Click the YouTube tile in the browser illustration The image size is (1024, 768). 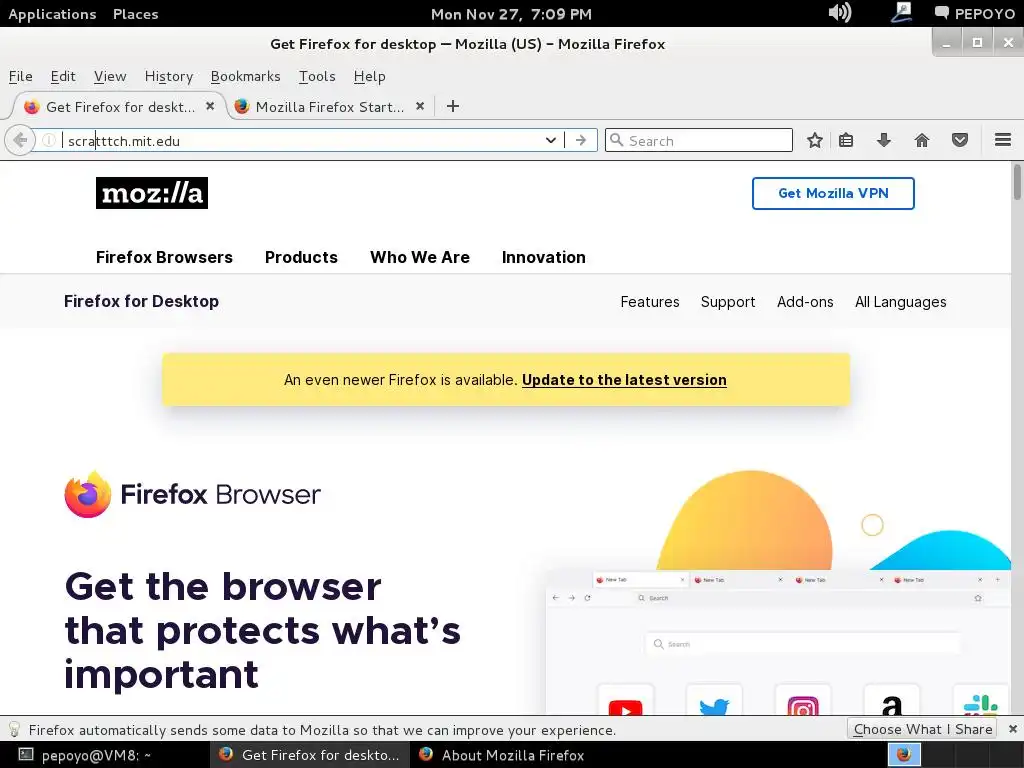pyautogui.click(x=626, y=700)
